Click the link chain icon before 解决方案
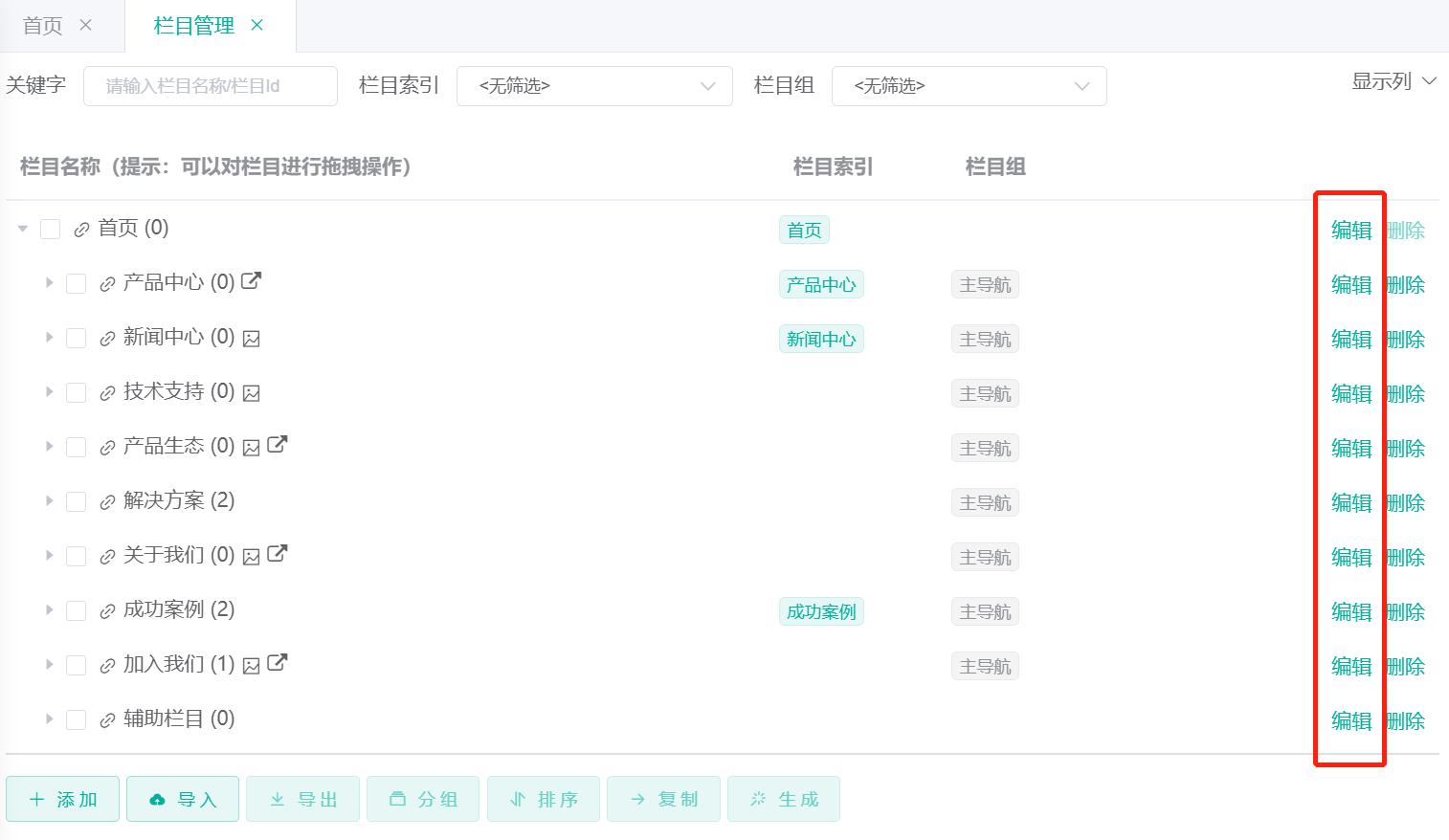The width and height of the screenshot is (1449, 840). coord(107,502)
